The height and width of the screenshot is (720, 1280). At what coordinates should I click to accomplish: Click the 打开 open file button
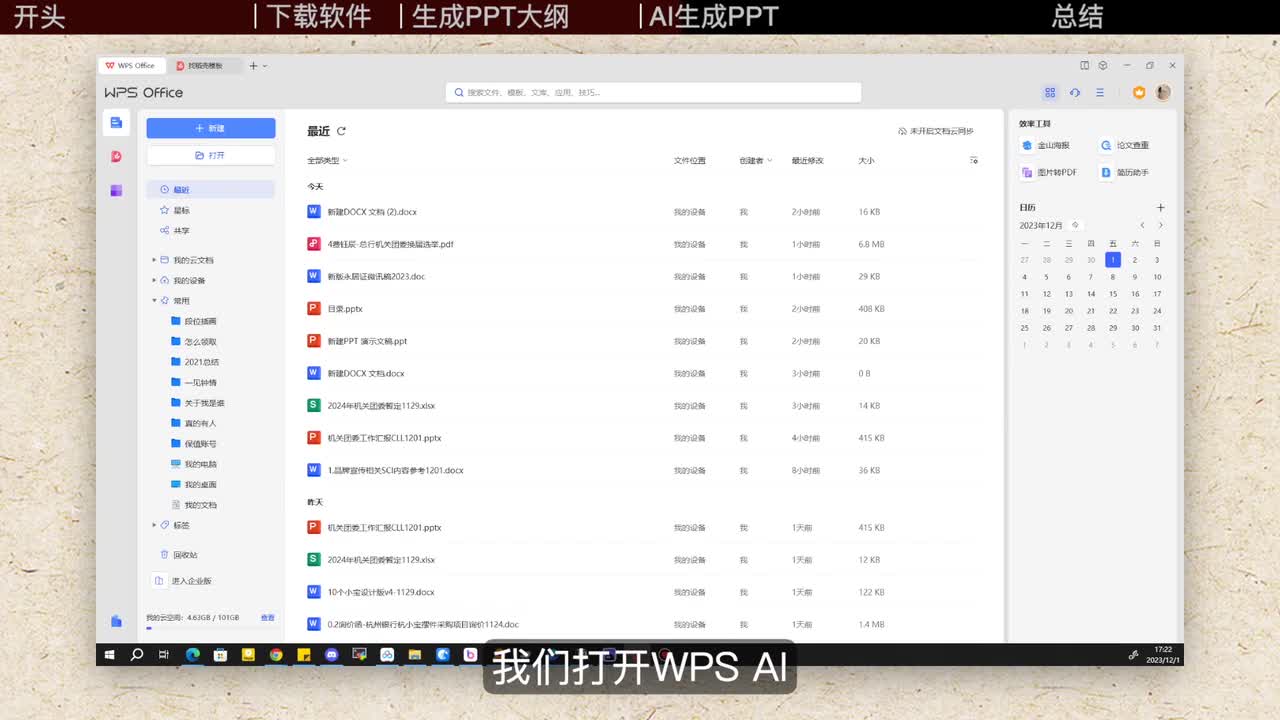210,155
